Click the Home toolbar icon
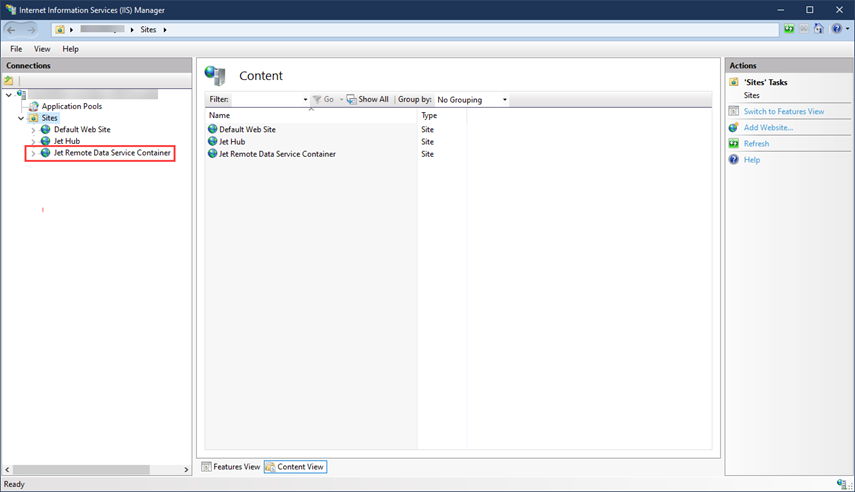The image size is (855, 492). [x=818, y=29]
